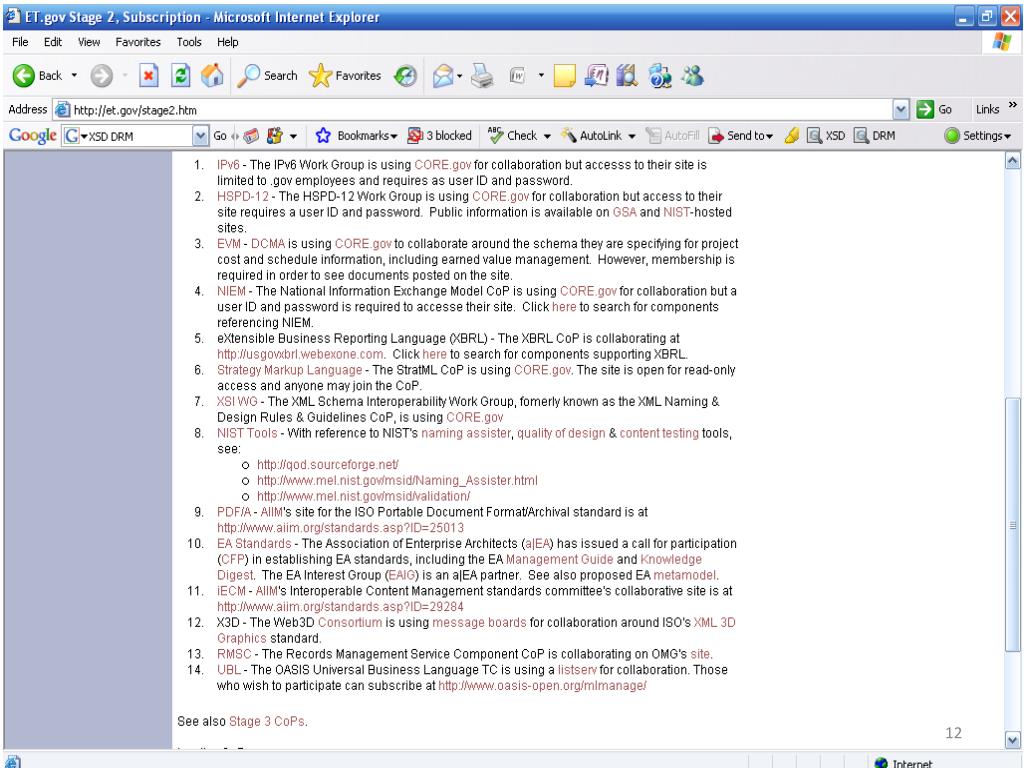Open the usgovxbrl.webexone.com link

click(x=300, y=355)
